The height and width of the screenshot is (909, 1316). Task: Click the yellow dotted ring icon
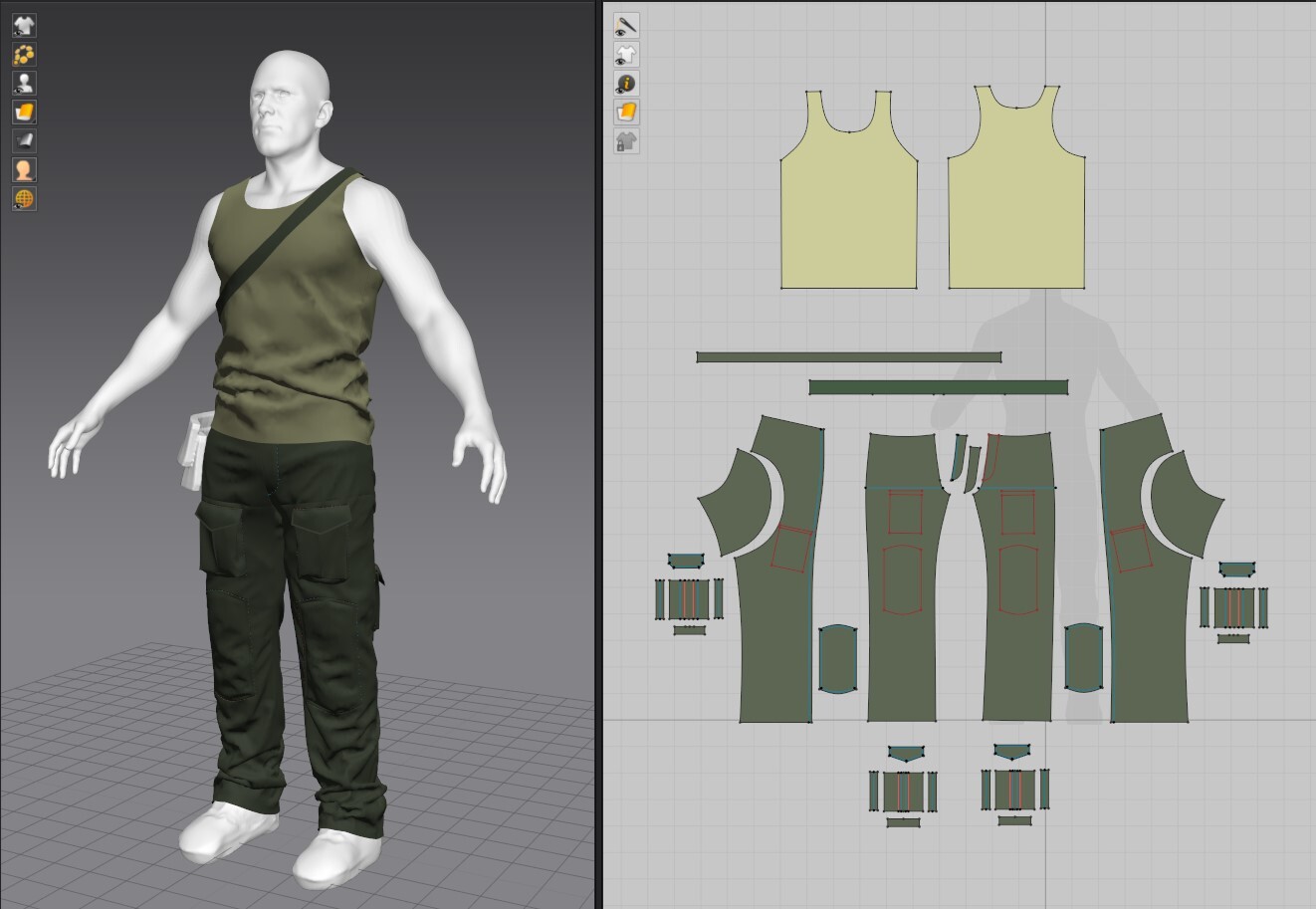24,55
